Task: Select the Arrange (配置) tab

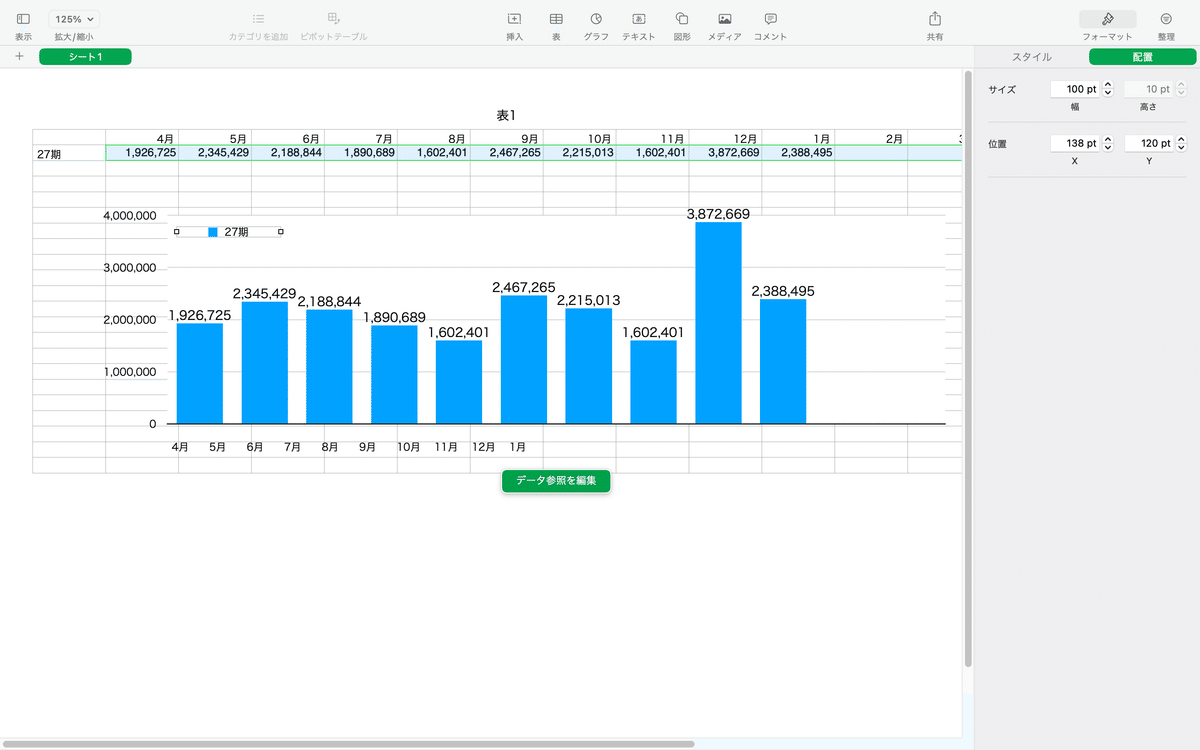Action: (x=1142, y=57)
